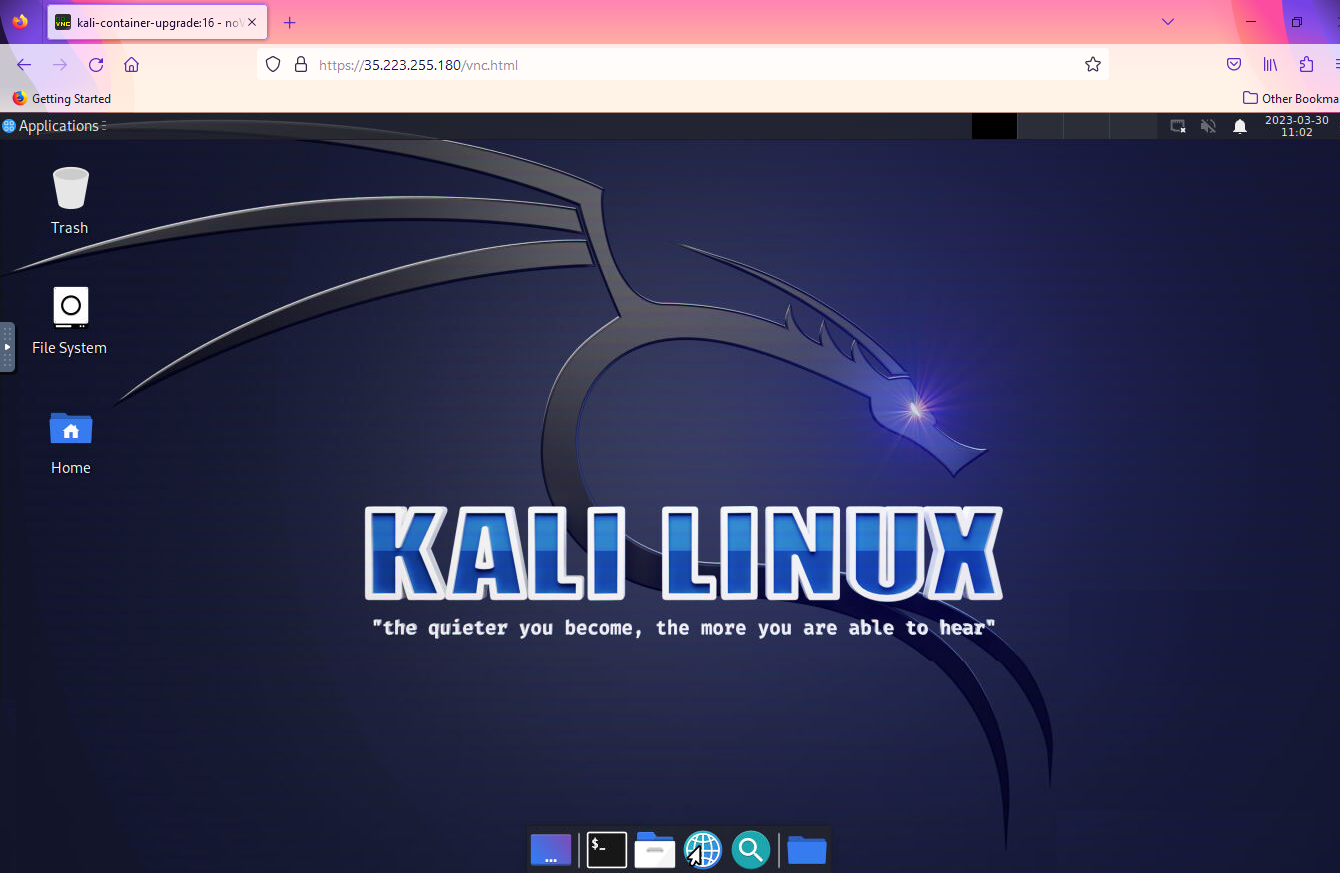This screenshot has height=873, width=1340.
Task: Click the Firefox forward arrow
Action: pos(60,65)
